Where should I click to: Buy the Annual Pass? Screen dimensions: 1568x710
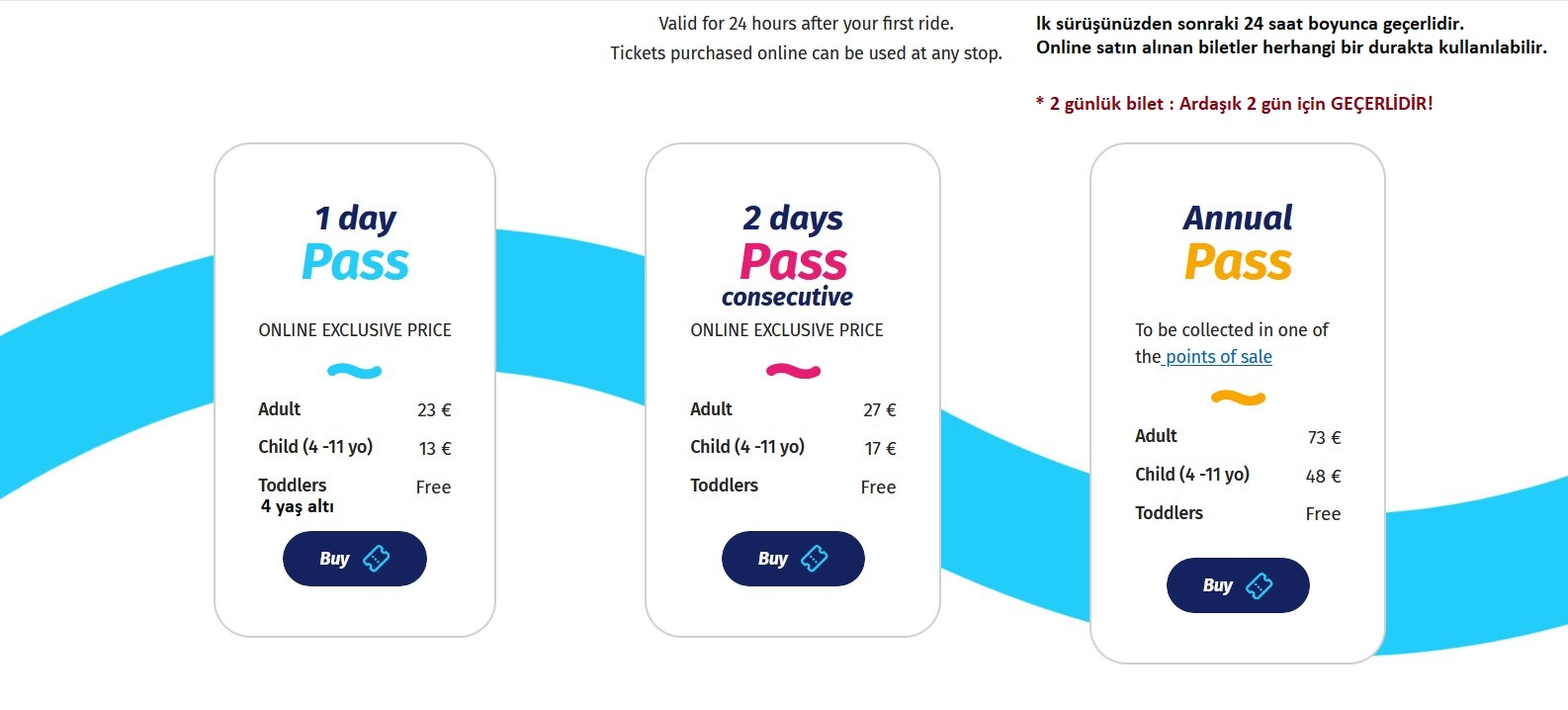[1238, 585]
